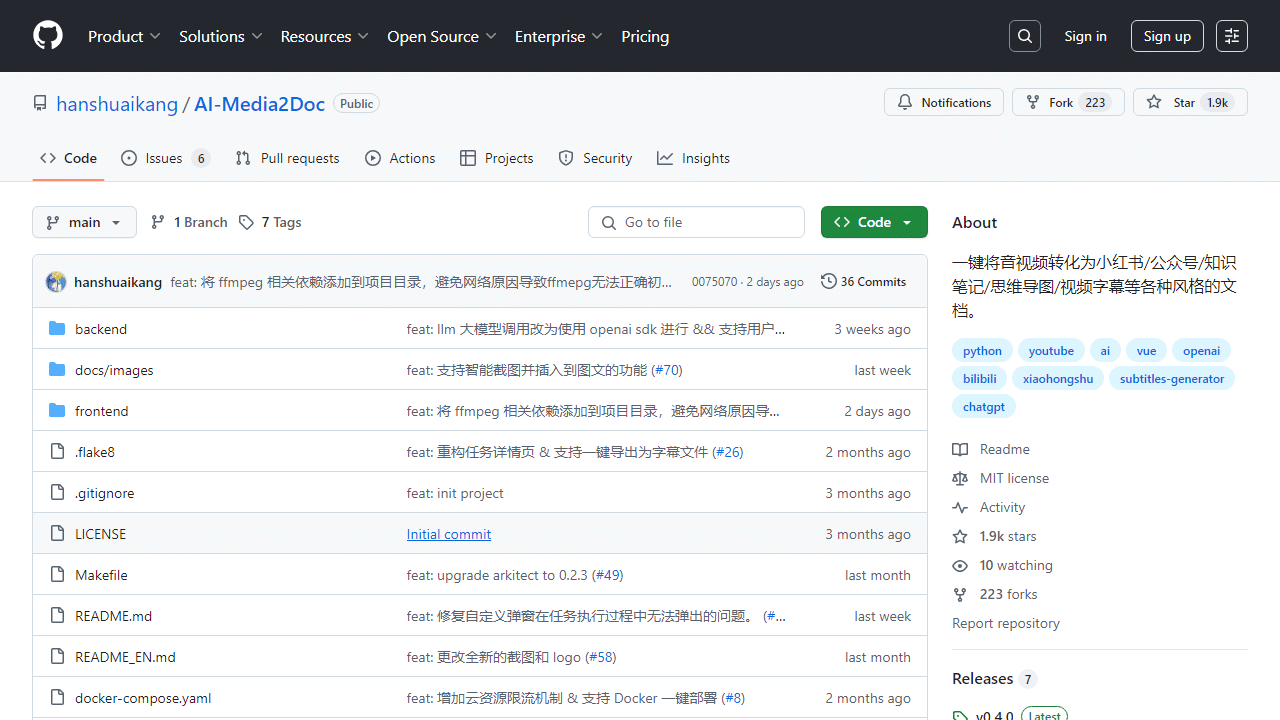Screen dimensions: 1280x720
Task: Switch to the Insights tab
Action: pos(693,158)
